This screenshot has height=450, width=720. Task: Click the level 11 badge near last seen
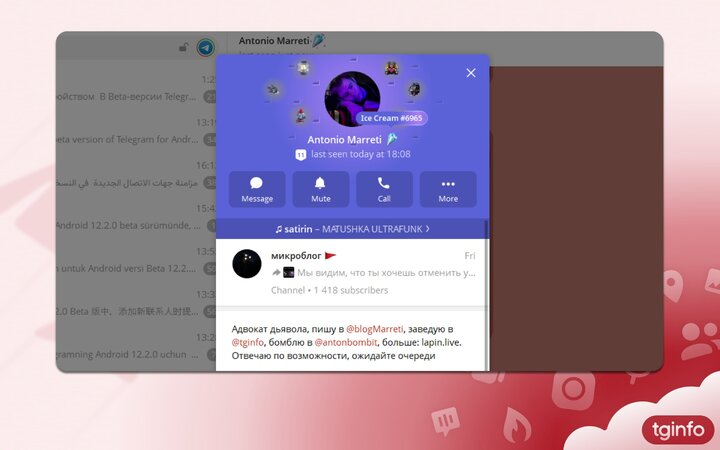coord(300,155)
